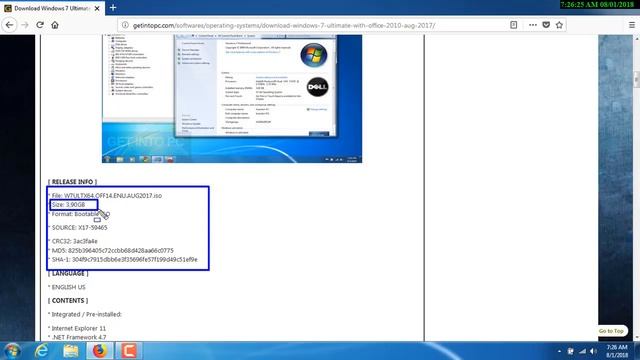Open network status tray icon
640x360 pixels.
point(582,351)
